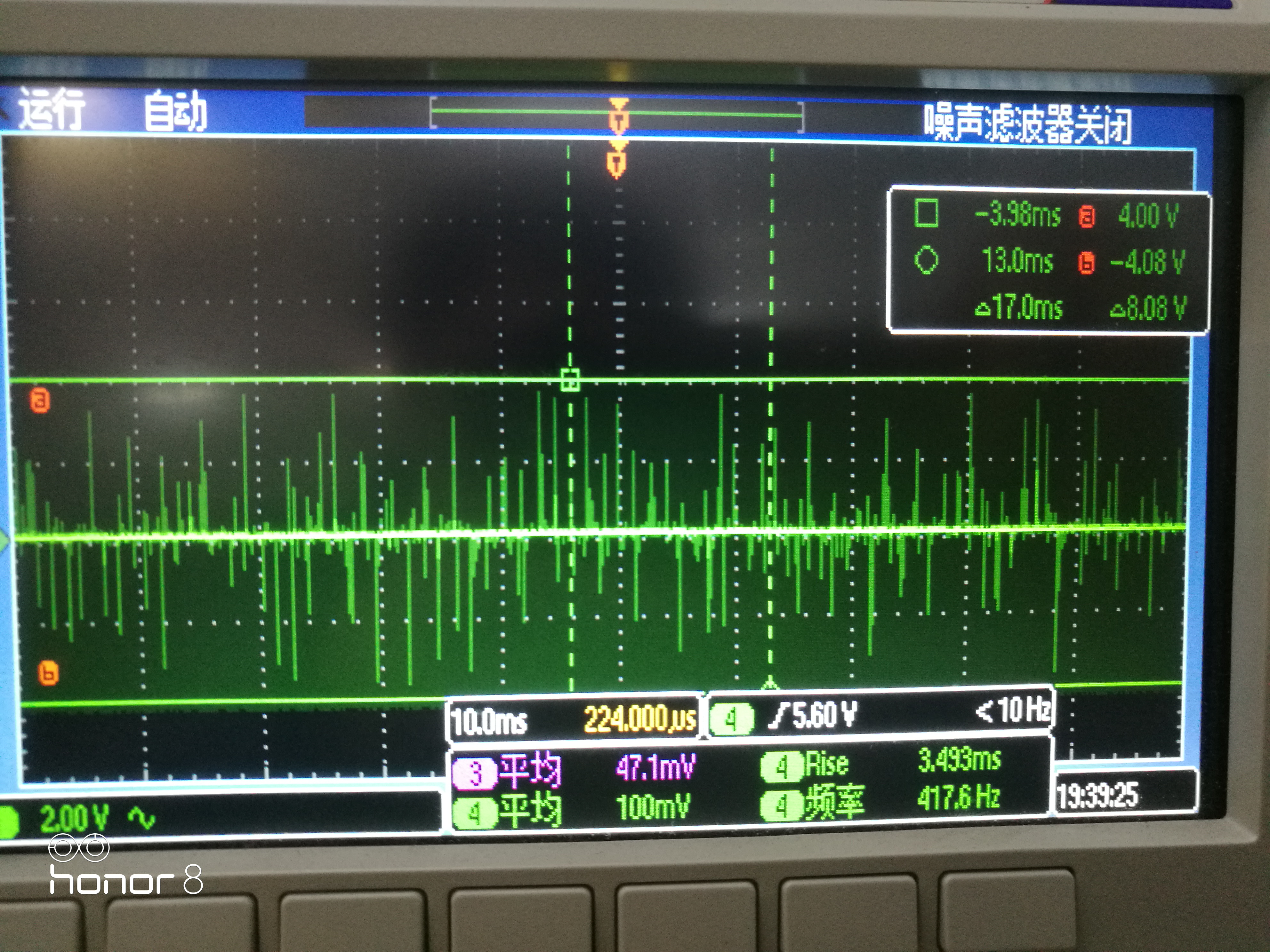
Task: Click the Δ17.0ms cursor delta readout
Action: pos(1018,308)
